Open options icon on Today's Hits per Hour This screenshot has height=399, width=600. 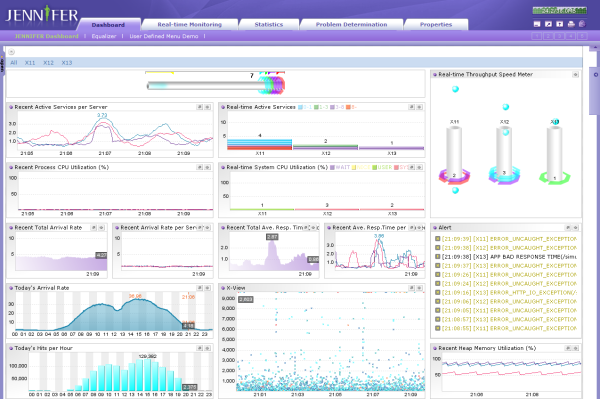[x=207, y=348]
